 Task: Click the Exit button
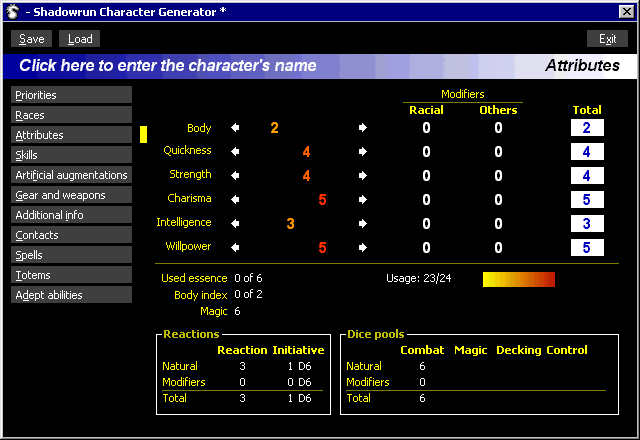(607, 39)
